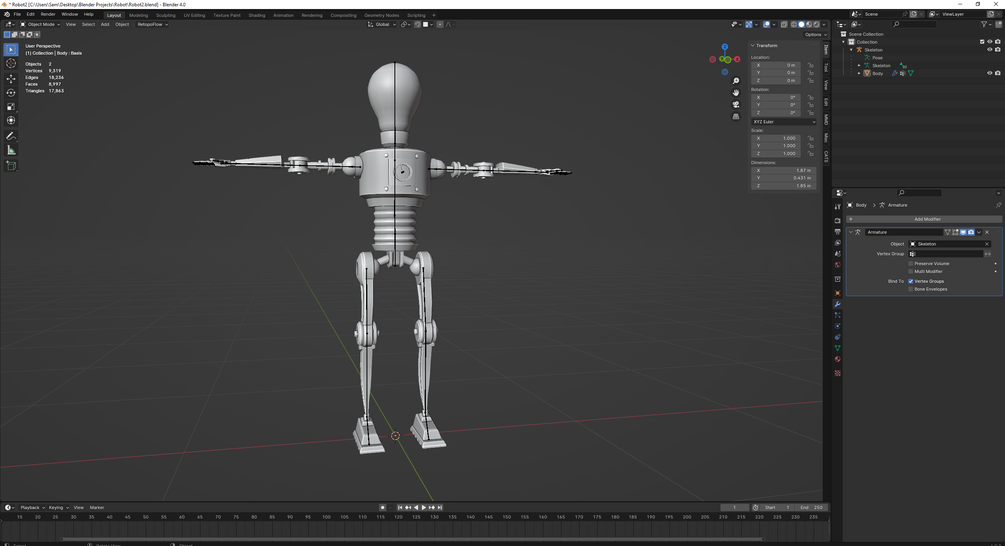The image size is (1005, 546).
Task: Select solid viewport shading mode
Action: pos(801,24)
